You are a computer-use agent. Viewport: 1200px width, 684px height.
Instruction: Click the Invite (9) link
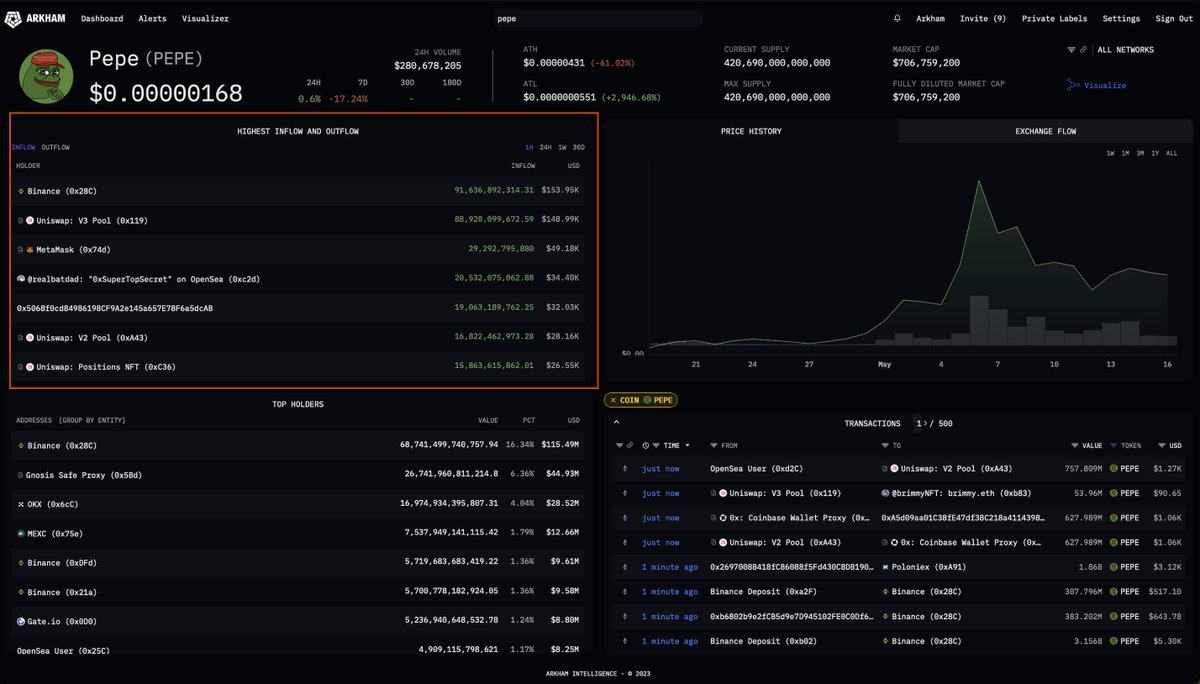click(983, 18)
